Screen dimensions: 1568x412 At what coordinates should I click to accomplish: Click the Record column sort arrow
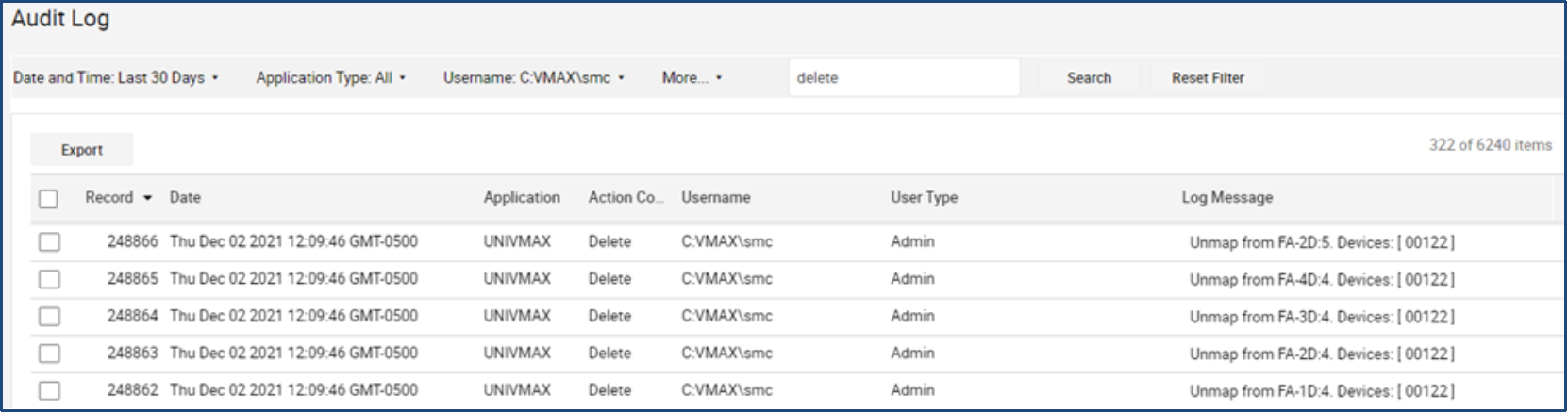[147, 198]
